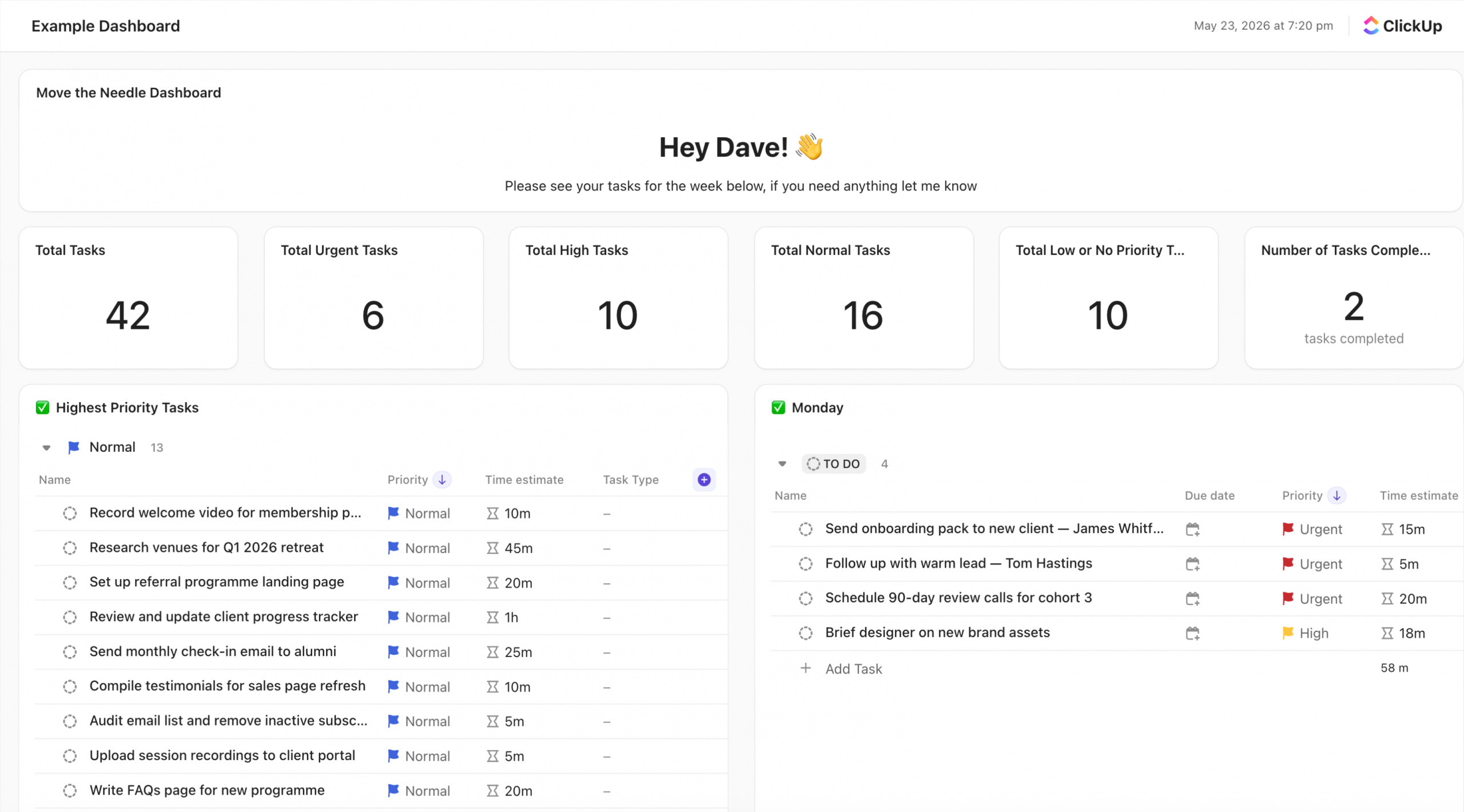Click the plus icon next to Add Task
Image resolution: width=1464 pixels, height=812 pixels.
coord(805,668)
